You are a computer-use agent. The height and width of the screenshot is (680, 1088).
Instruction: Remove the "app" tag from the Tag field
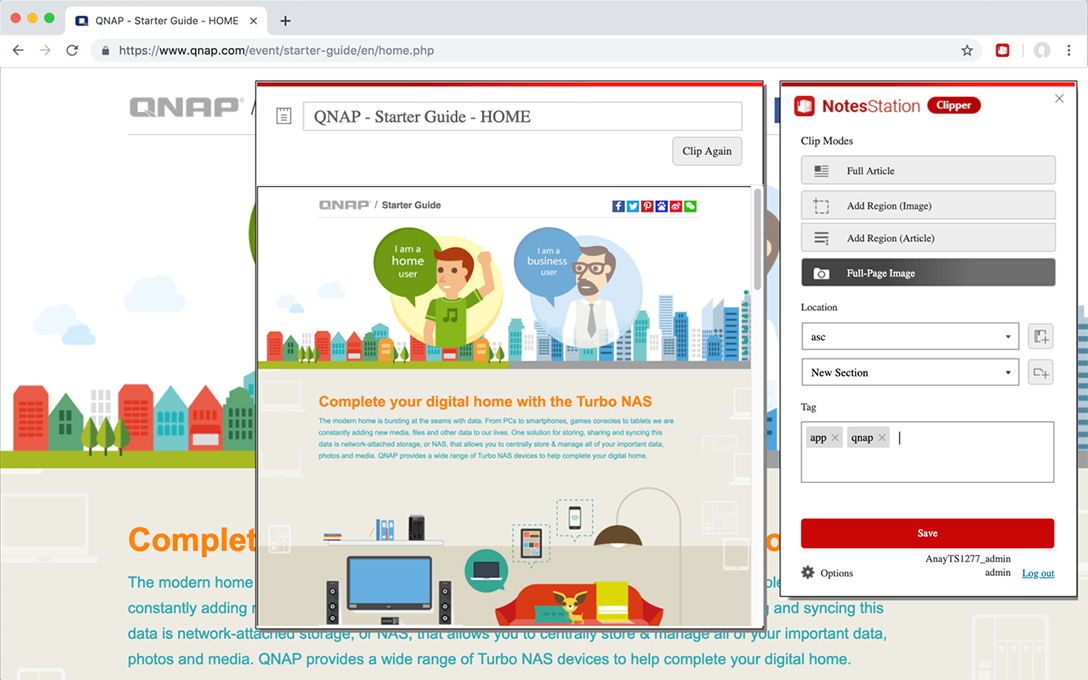835,437
